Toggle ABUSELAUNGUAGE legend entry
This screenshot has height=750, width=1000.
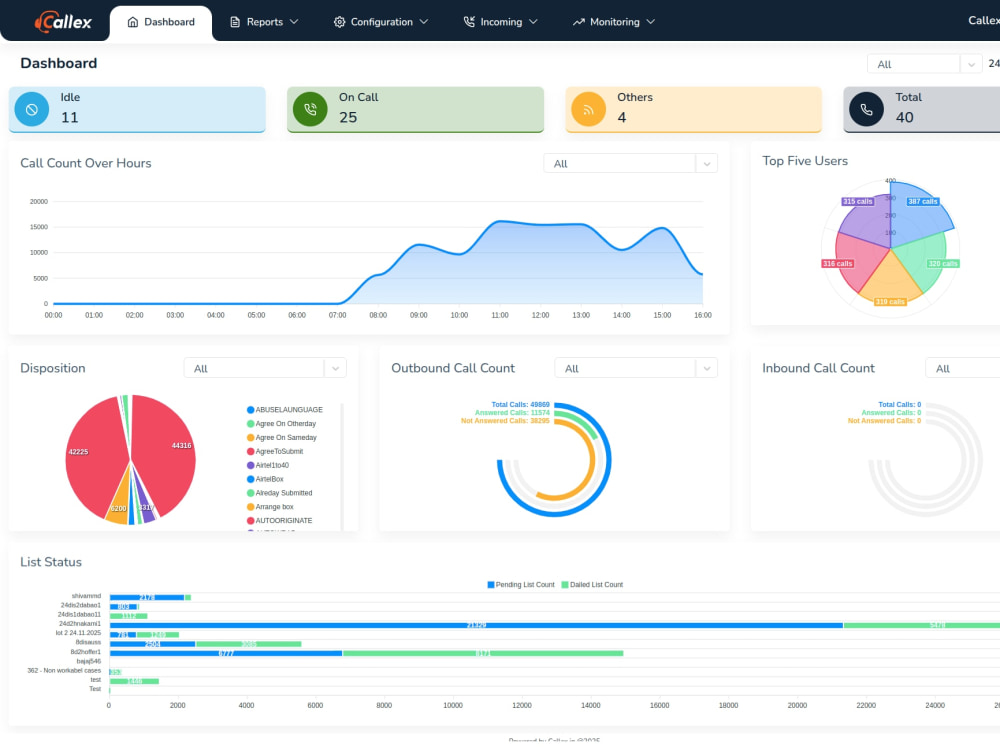point(284,409)
